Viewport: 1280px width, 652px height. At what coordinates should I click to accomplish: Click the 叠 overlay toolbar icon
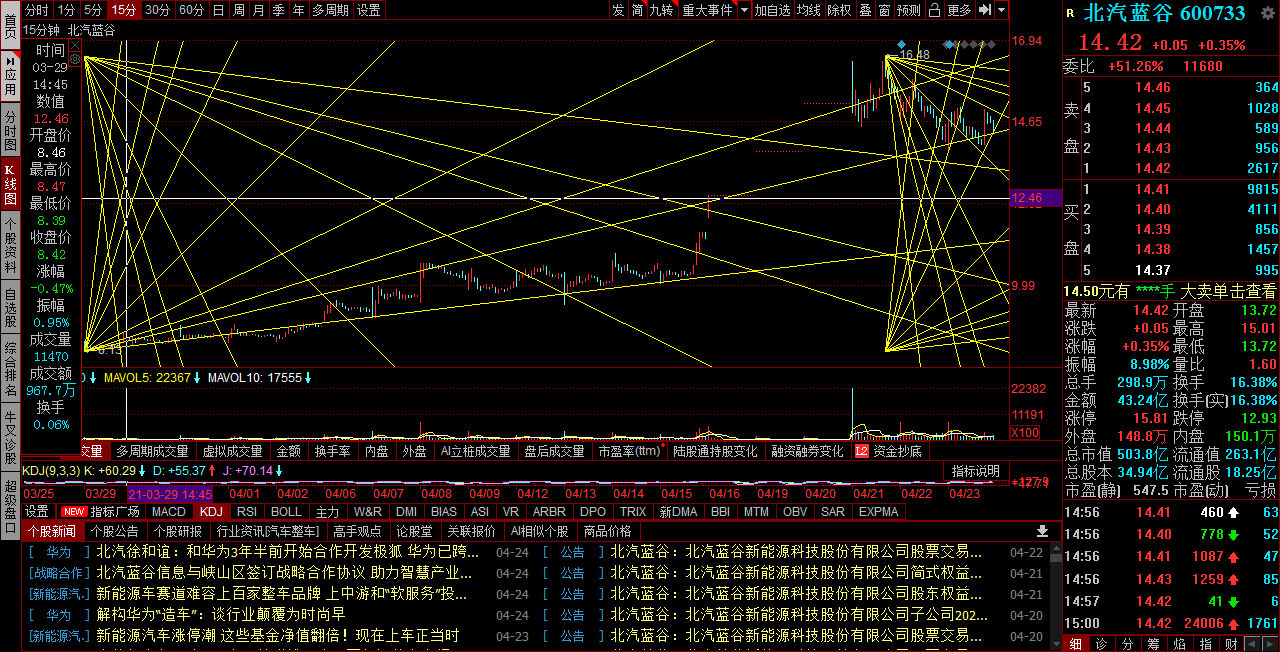865,10
